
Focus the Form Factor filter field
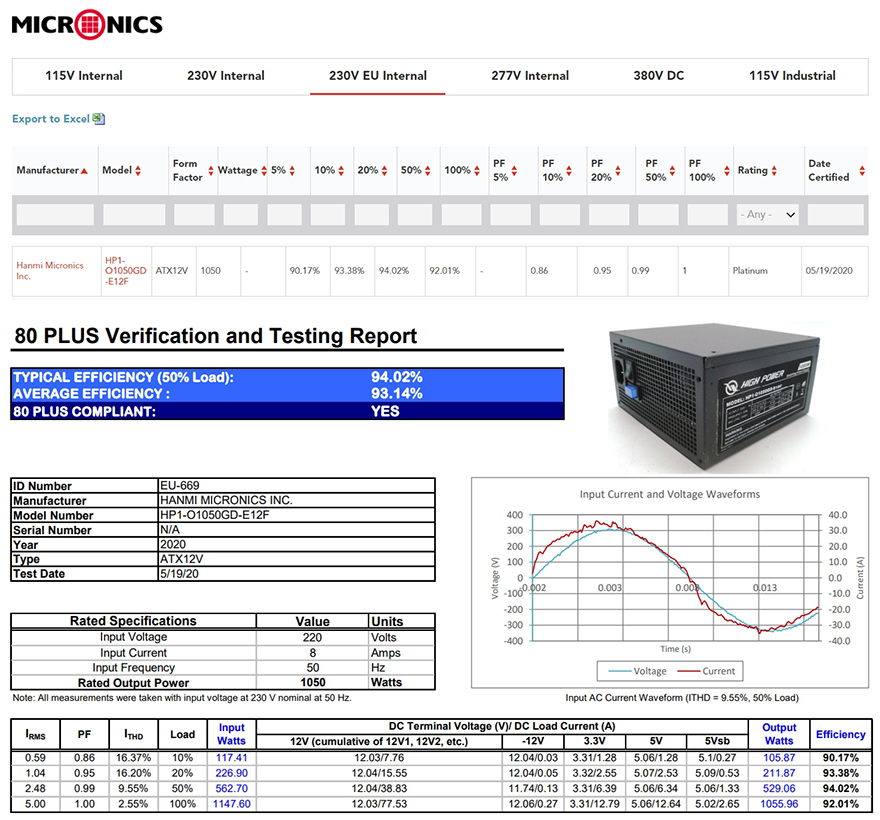pyautogui.click(x=194, y=214)
